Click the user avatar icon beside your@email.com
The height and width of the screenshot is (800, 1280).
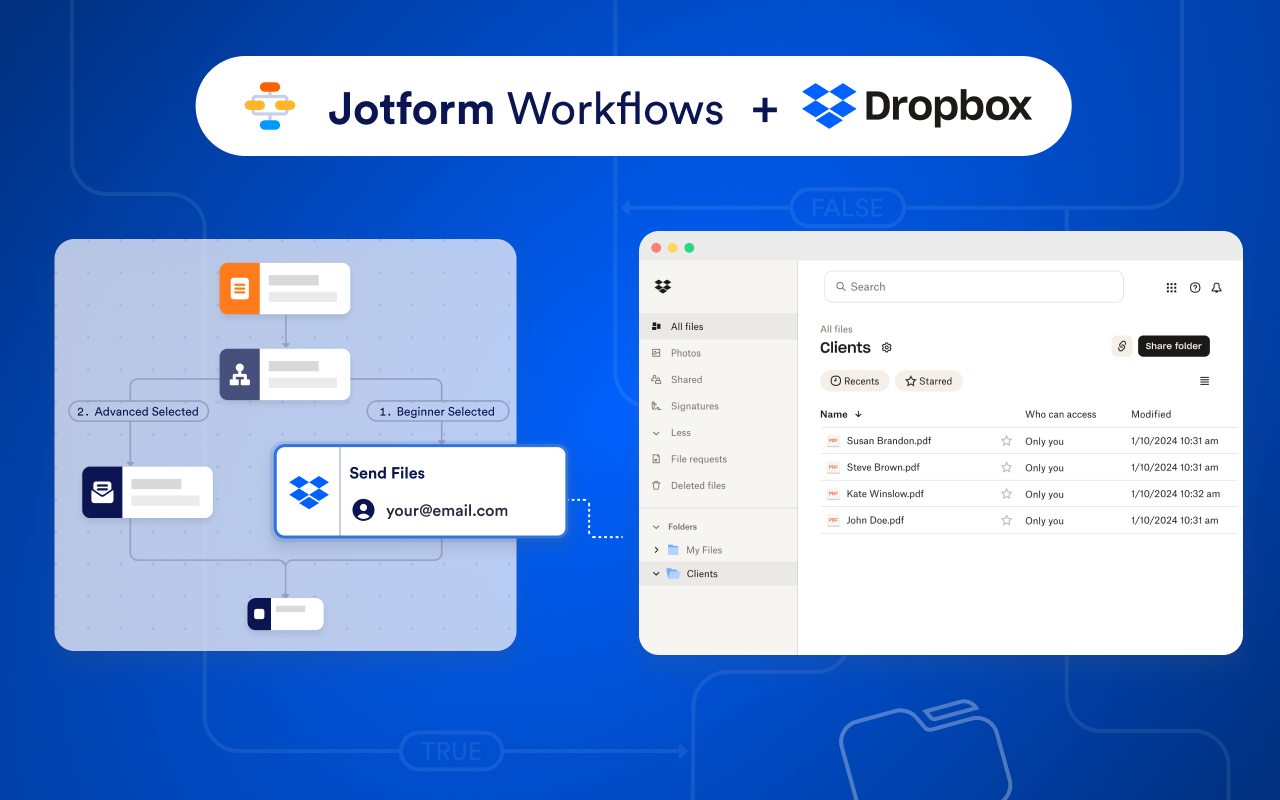364,510
